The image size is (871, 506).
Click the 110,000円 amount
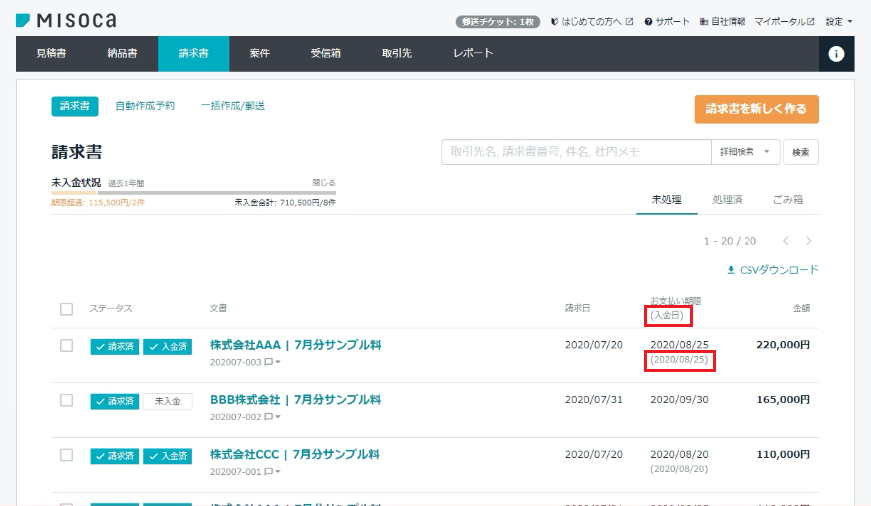[x=783, y=454]
